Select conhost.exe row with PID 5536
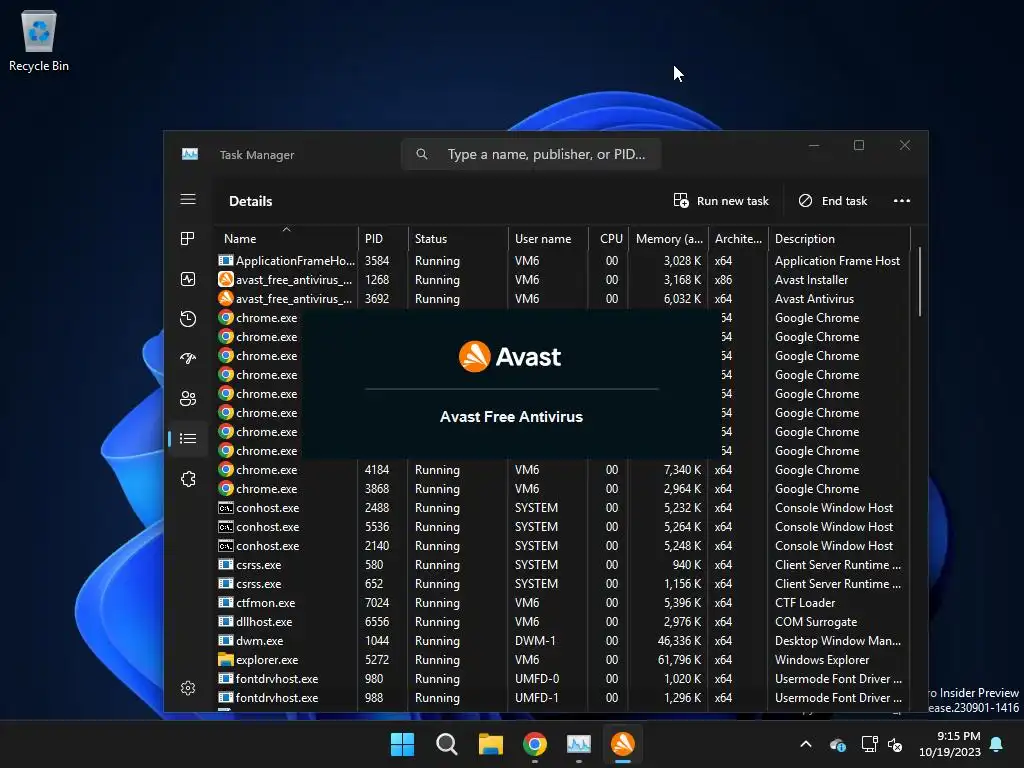 pos(562,526)
